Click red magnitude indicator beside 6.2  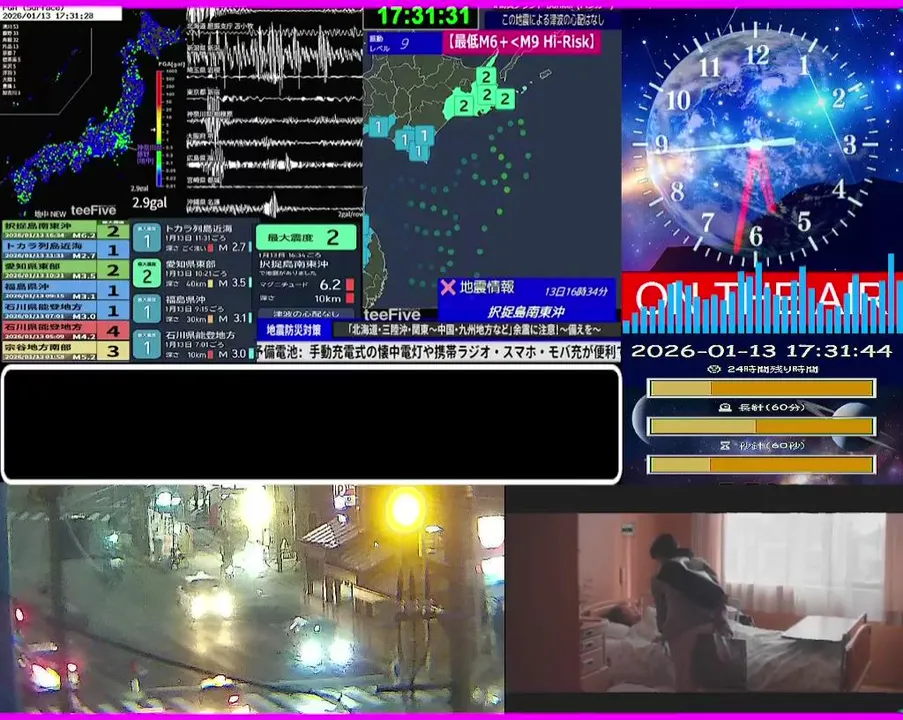click(x=350, y=285)
